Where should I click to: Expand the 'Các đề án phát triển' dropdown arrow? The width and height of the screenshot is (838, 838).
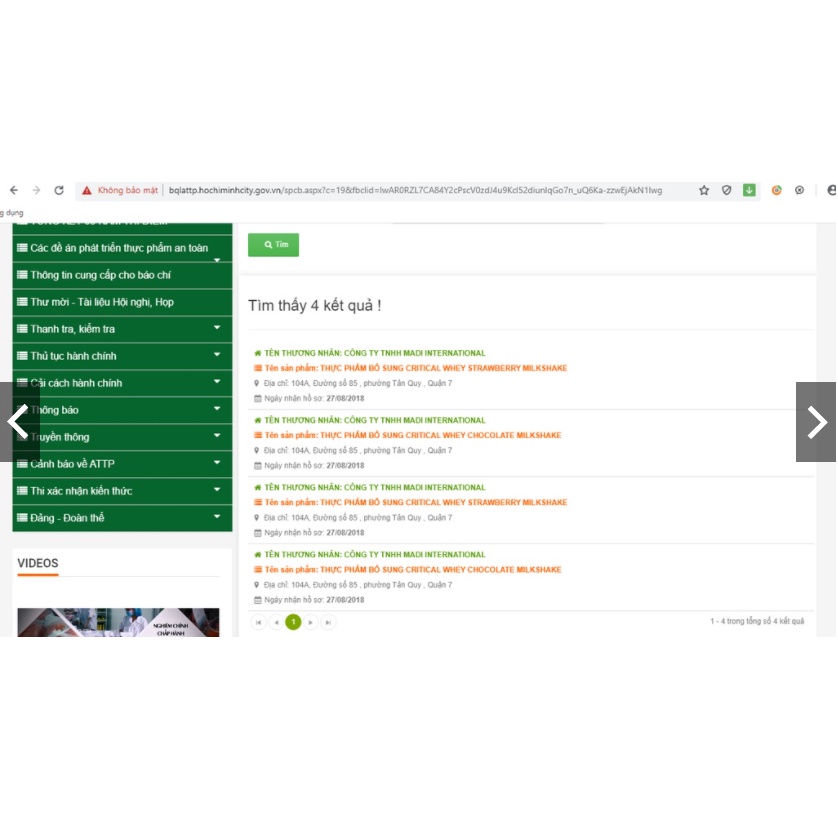217,260
